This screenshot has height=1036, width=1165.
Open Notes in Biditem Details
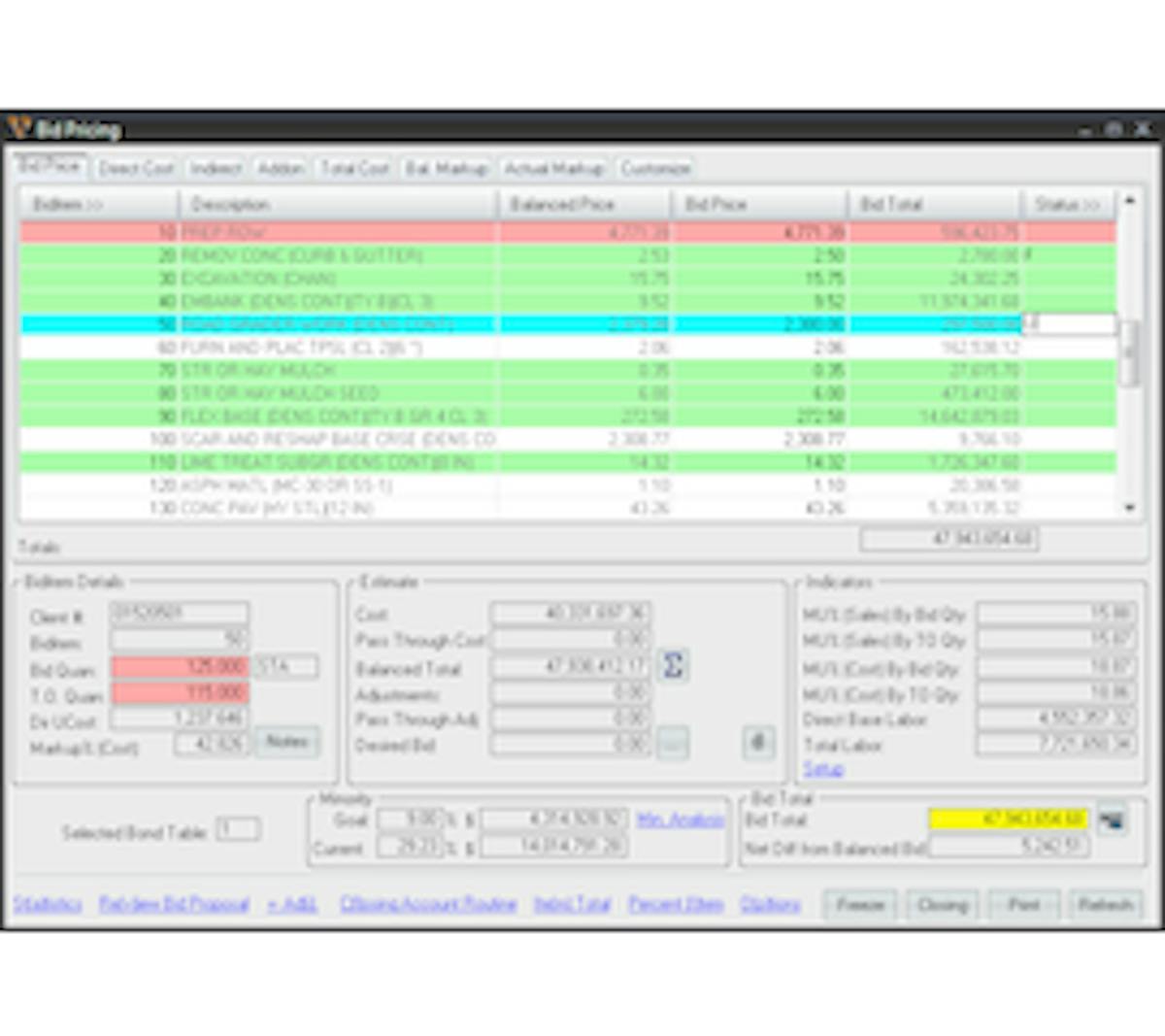click(287, 742)
